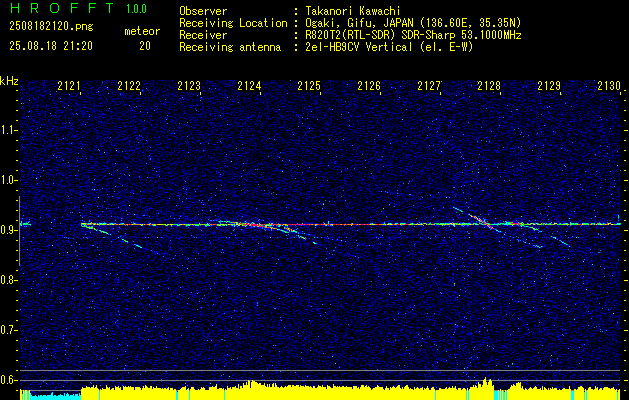Image resolution: width=629 pixels, height=400 pixels.
Task: Click the time marker 2130
Action: [x=609, y=86]
